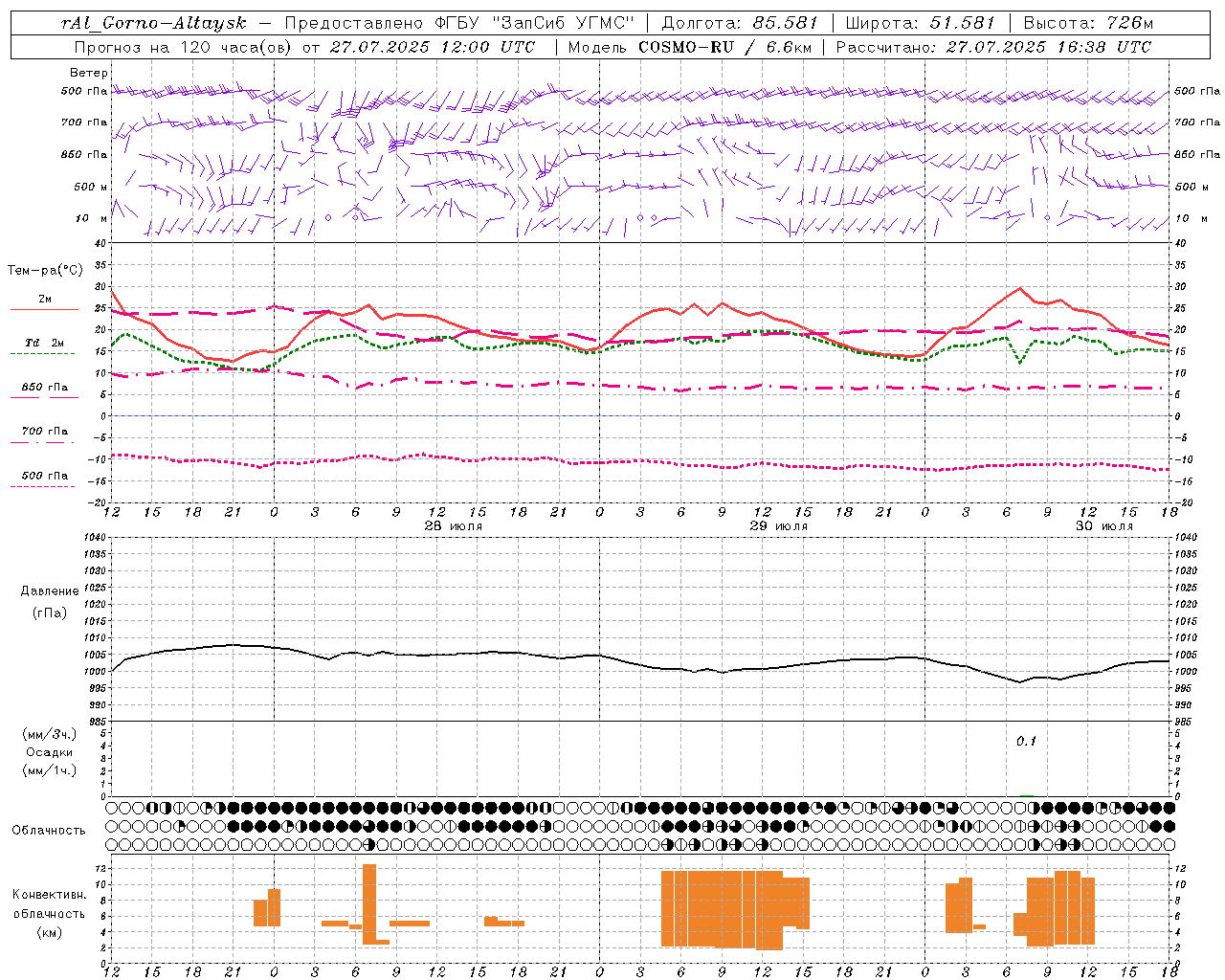The width and height of the screenshot is (1225, 980).
Task: Select the Осадки precipitation label
Action: [50, 752]
